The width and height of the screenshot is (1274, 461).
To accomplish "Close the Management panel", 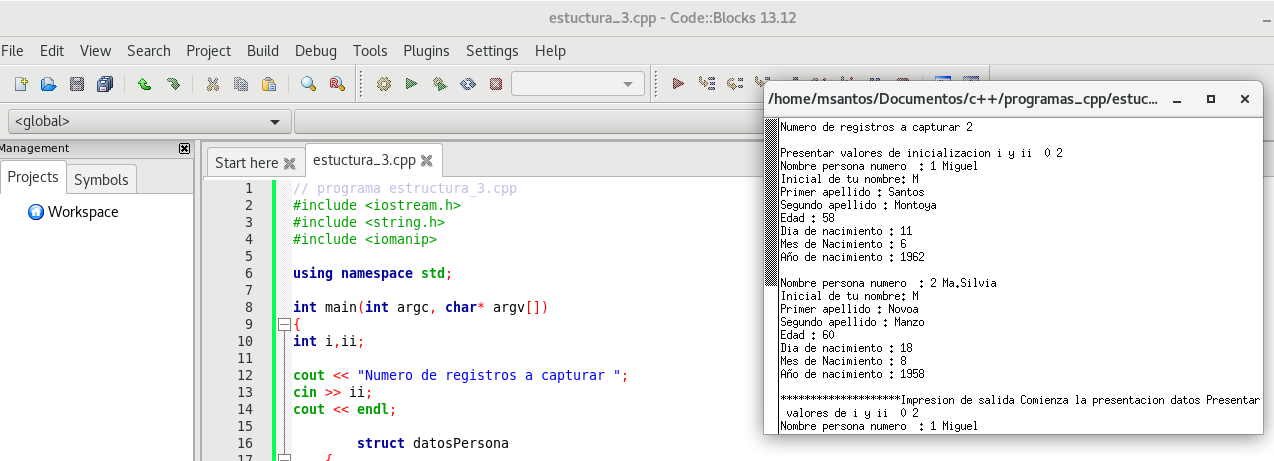I will (184, 148).
